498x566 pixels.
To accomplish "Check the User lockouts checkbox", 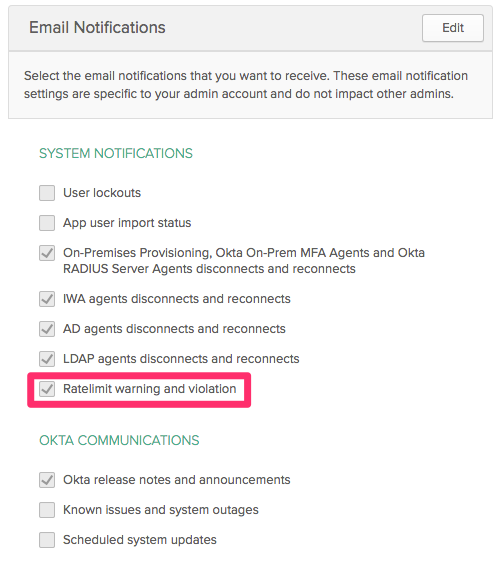I will click(x=47, y=193).
